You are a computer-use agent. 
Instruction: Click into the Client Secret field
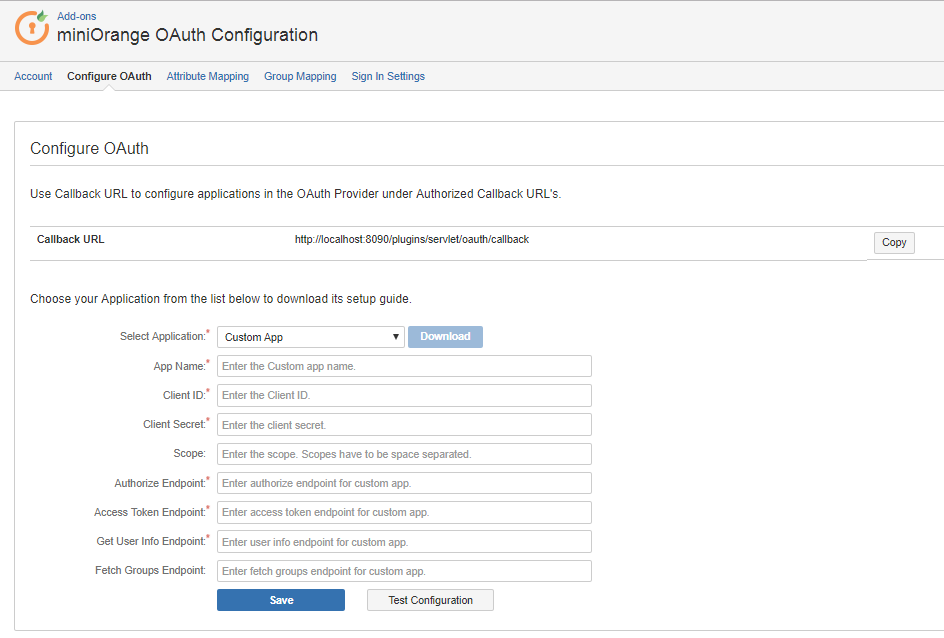click(405, 425)
